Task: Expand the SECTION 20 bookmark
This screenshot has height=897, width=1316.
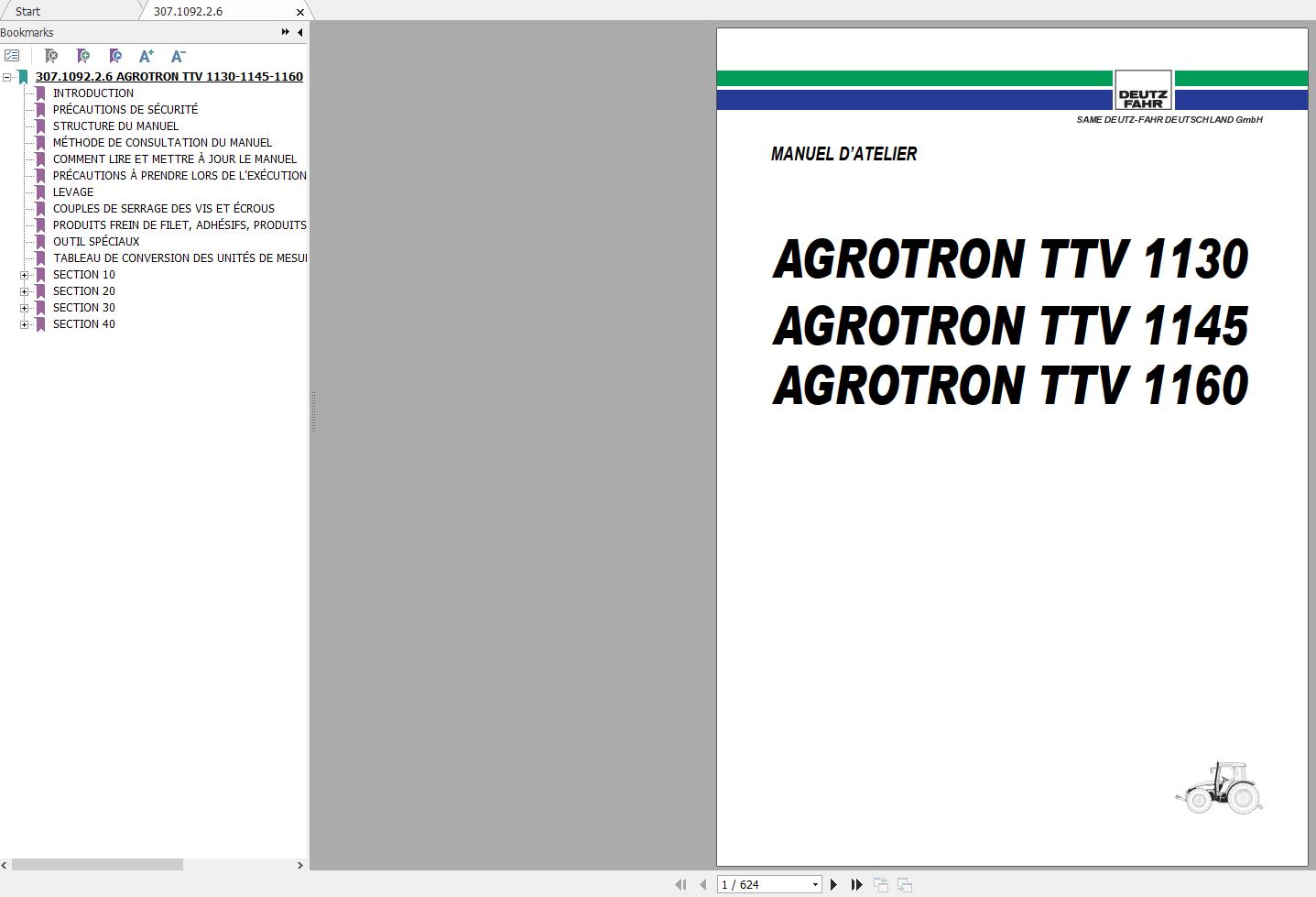Action: 25,291
